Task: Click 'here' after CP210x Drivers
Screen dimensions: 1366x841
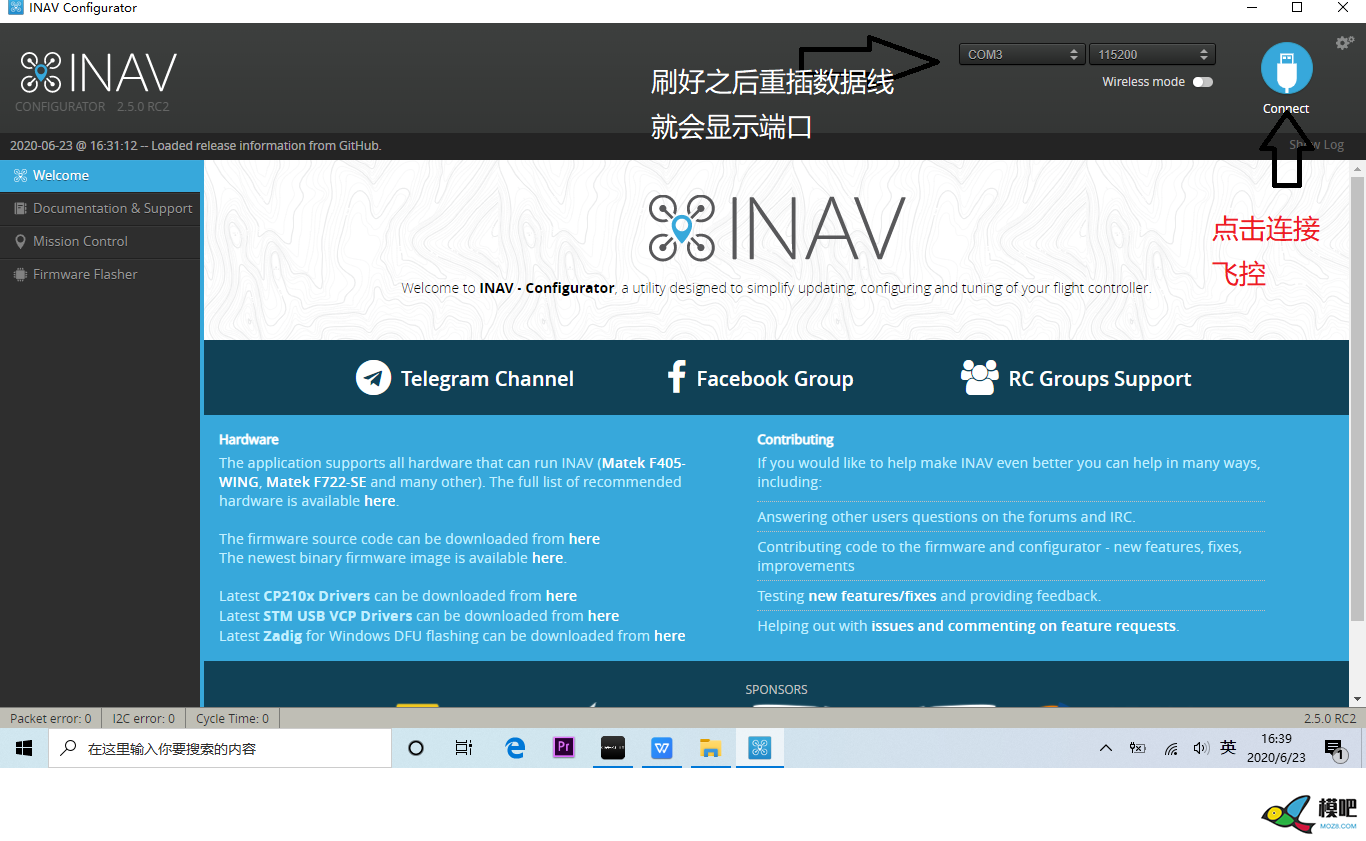Action: pos(561,596)
